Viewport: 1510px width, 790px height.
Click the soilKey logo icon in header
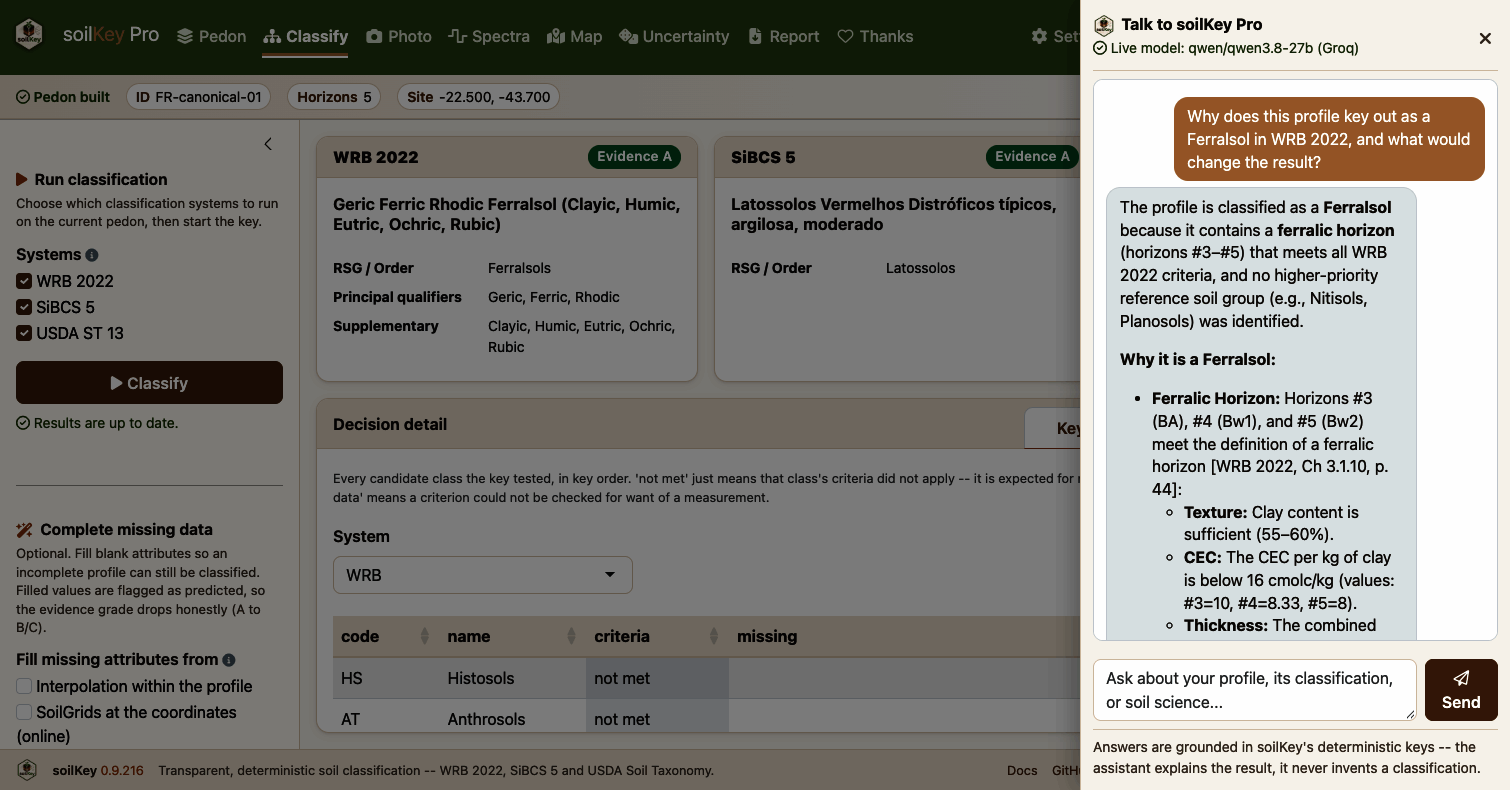click(30, 35)
